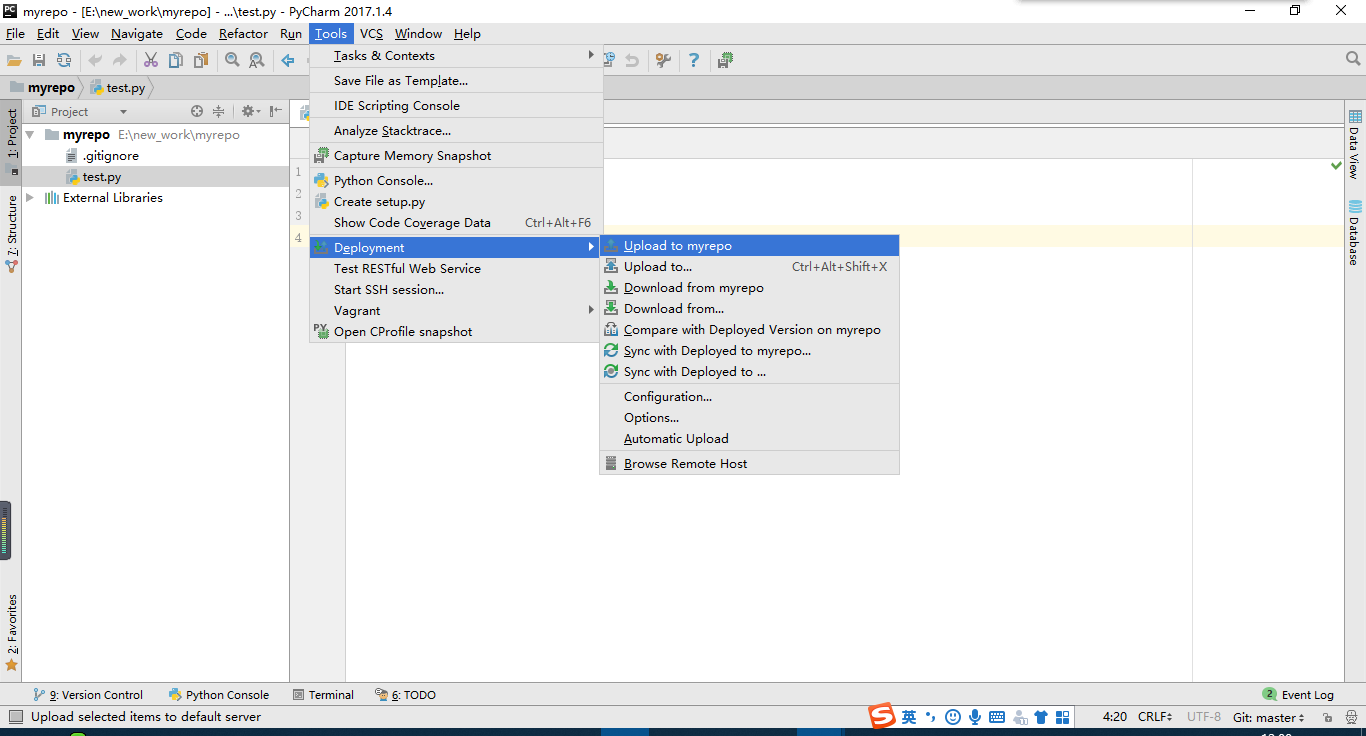
Task: Hide the Project panel with hide icon
Action: (x=276, y=112)
